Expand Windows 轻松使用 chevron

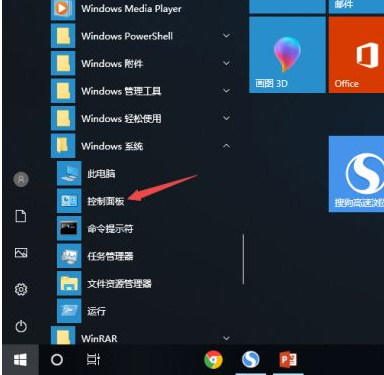pyautogui.click(x=226, y=118)
